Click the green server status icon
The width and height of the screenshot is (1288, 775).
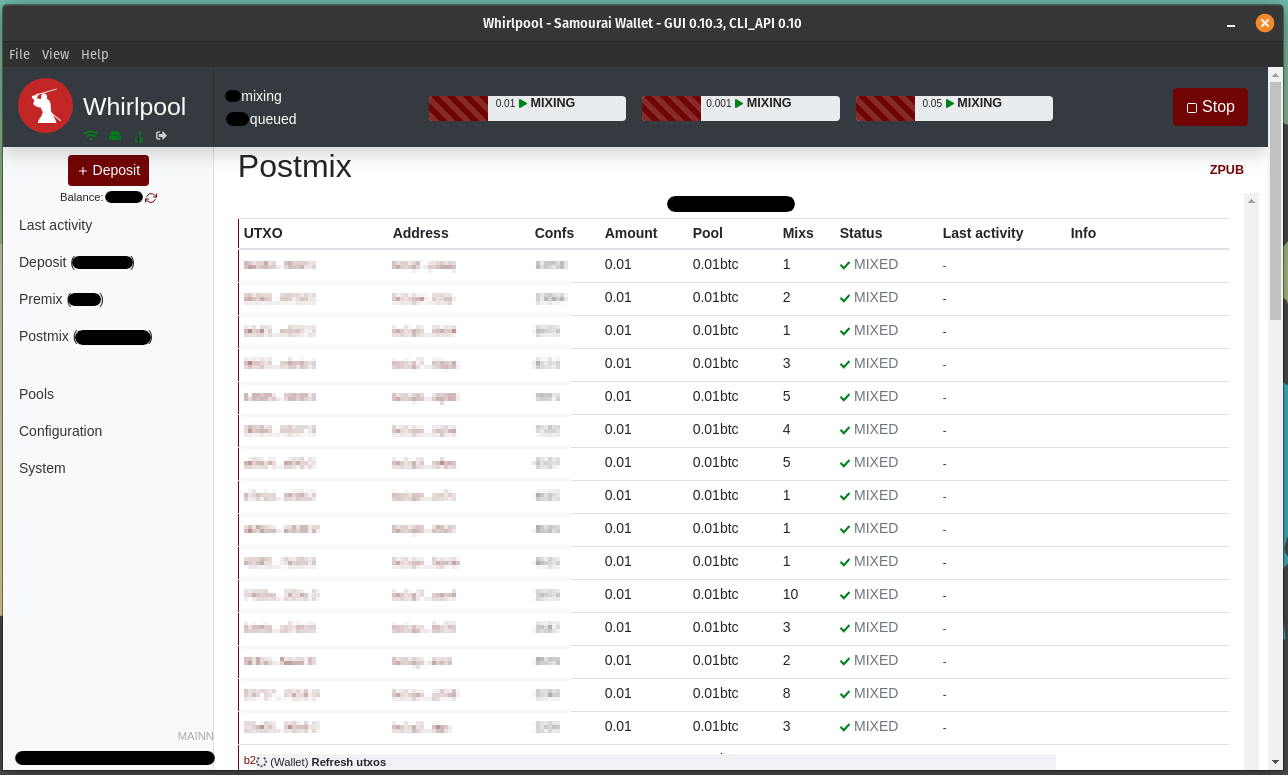tap(115, 136)
